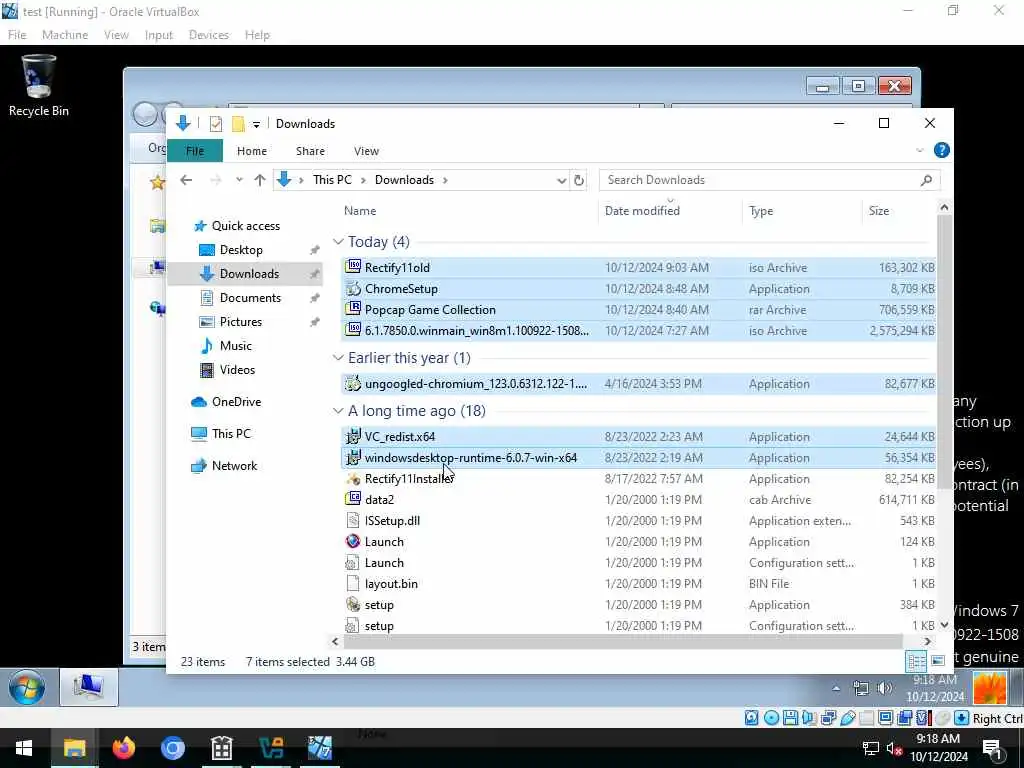Show hidden icons in the guest tray
This screenshot has height=768, width=1024.
point(836,688)
